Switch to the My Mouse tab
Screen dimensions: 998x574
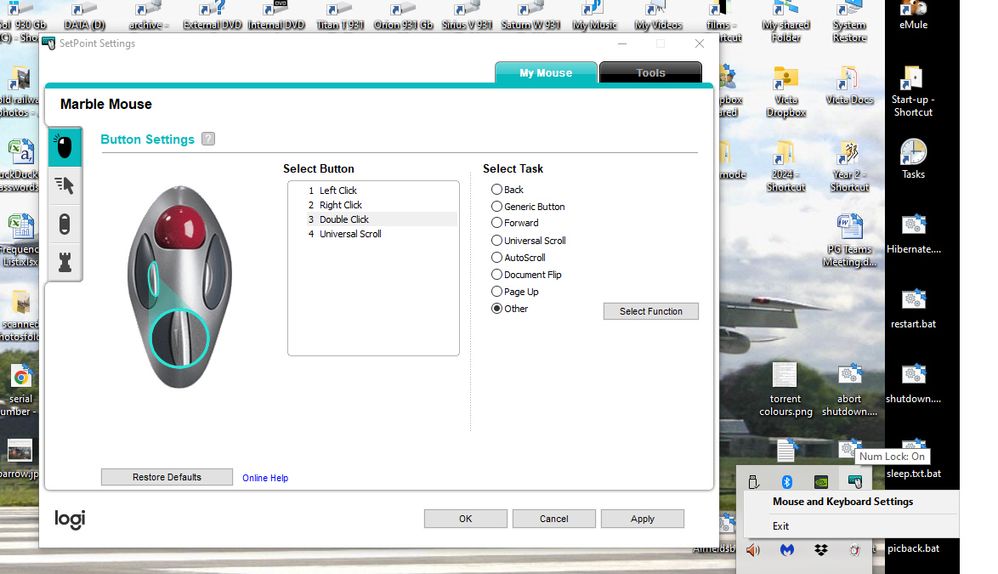(x=545, y=73)
